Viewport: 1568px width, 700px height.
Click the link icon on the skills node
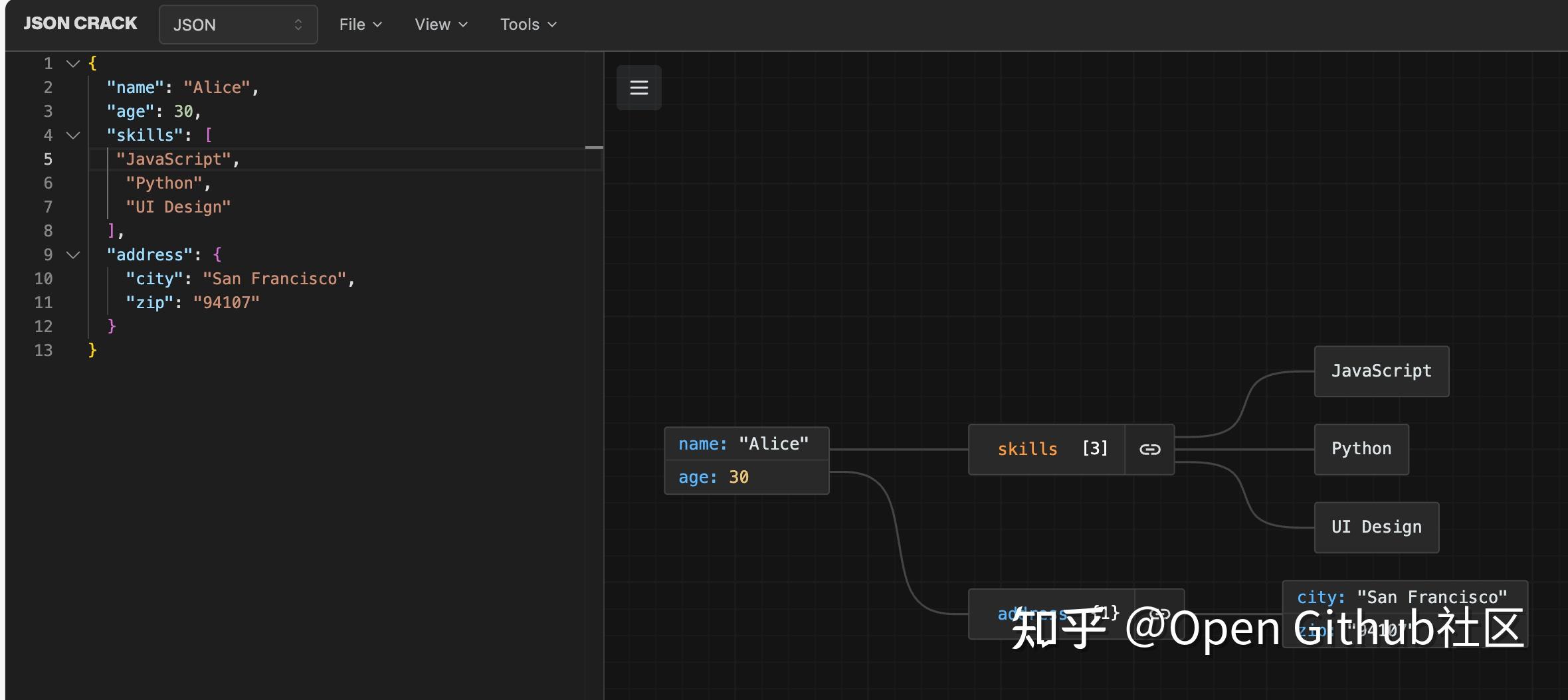tap(1149, 449)
